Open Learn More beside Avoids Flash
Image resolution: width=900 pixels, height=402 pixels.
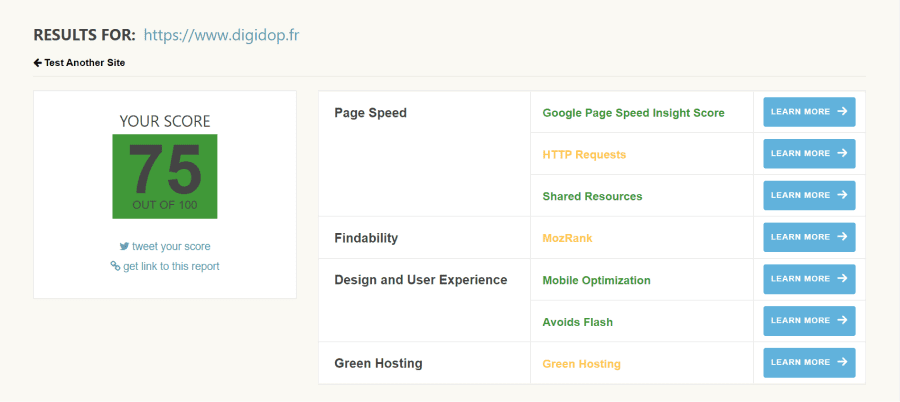[809, 321]
